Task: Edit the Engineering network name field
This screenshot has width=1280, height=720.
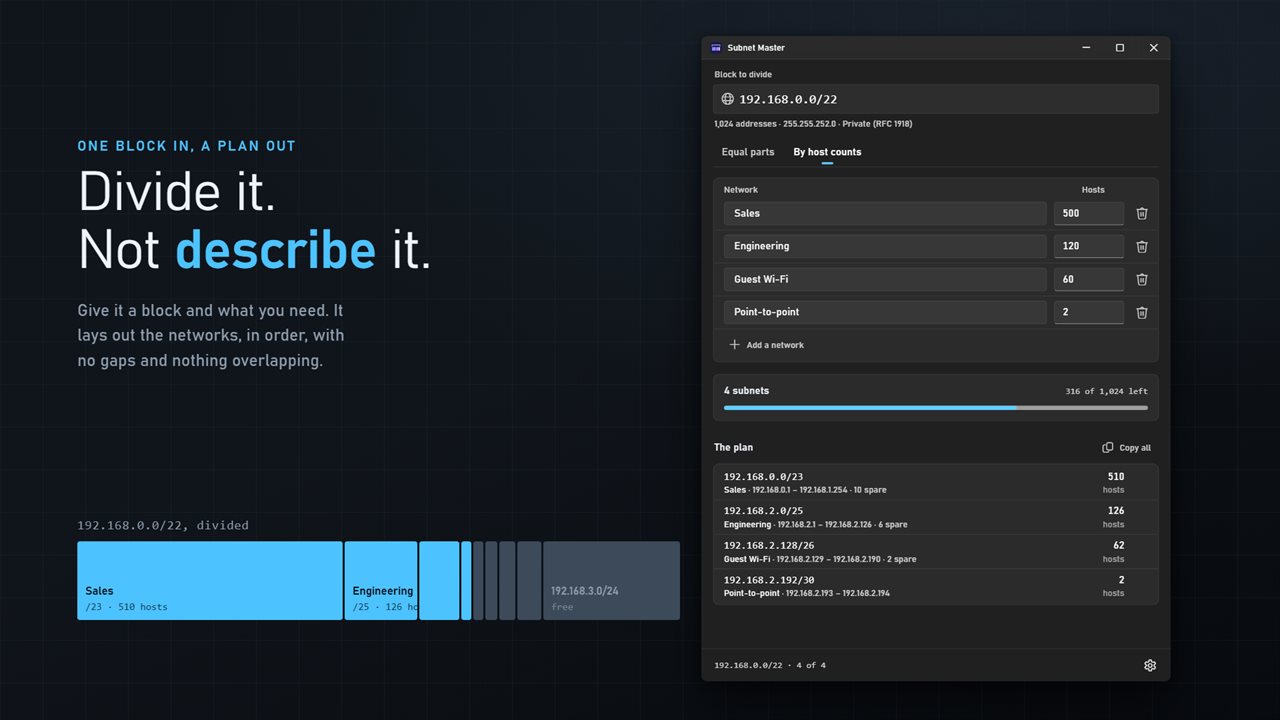Action: coord(885,246)
